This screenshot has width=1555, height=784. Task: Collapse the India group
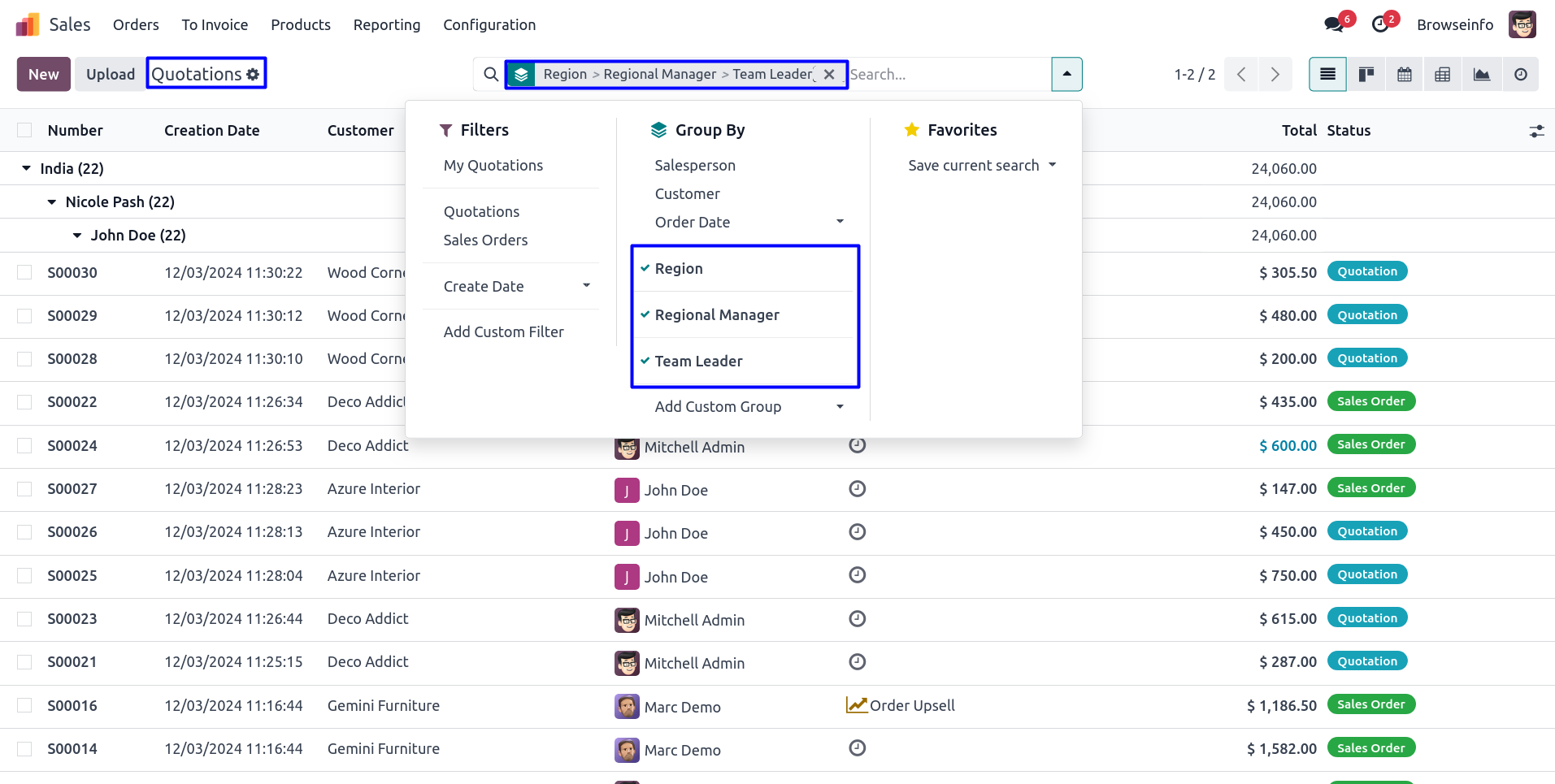27,168
